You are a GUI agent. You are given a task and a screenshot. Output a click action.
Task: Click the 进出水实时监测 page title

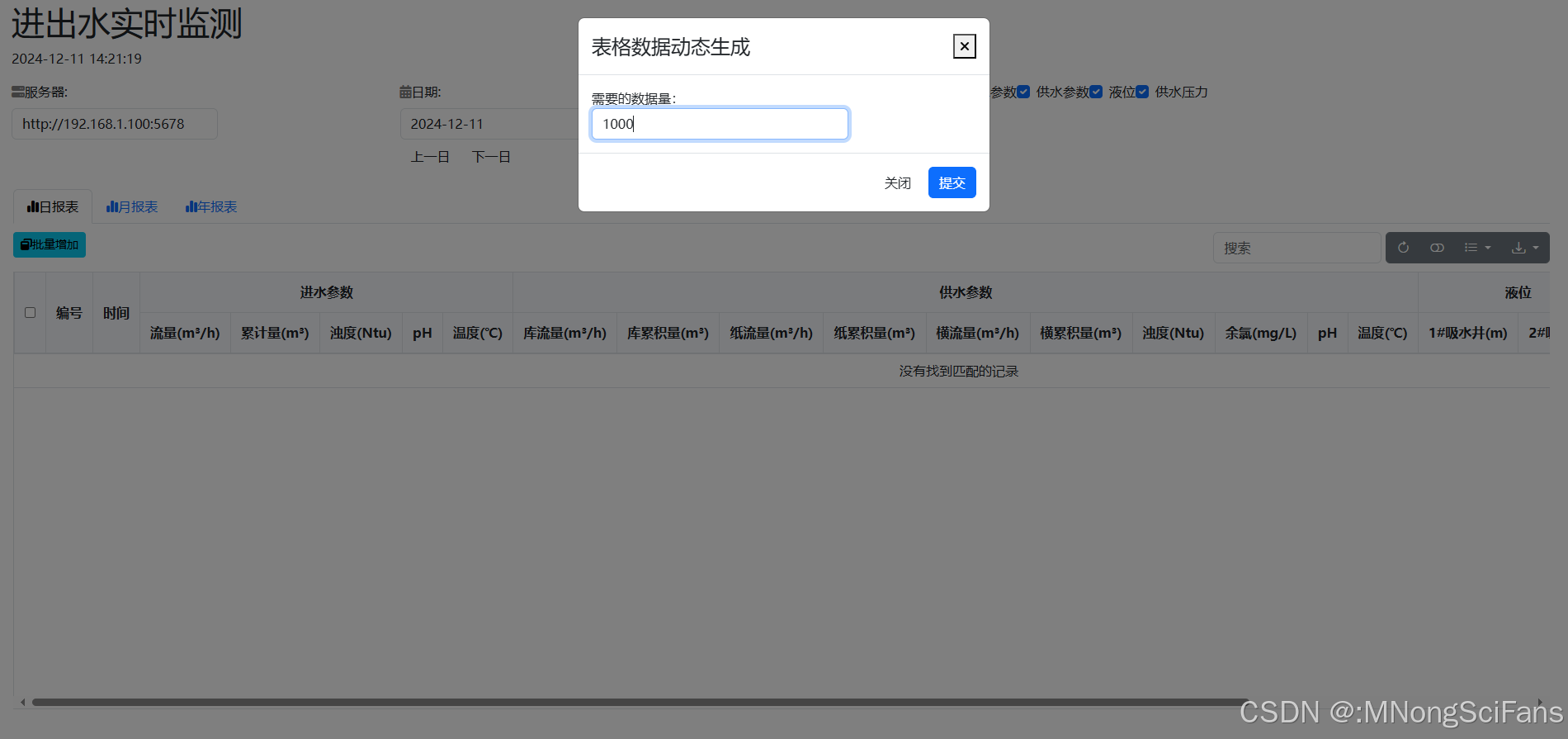pyautogui.click(x=126, y=23)
